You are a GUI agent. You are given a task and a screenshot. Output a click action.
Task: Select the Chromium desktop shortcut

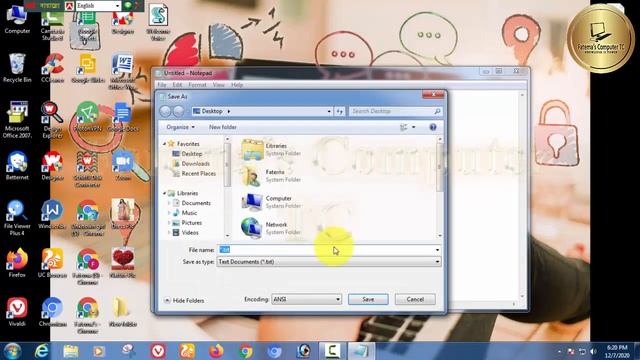(52, 312)
